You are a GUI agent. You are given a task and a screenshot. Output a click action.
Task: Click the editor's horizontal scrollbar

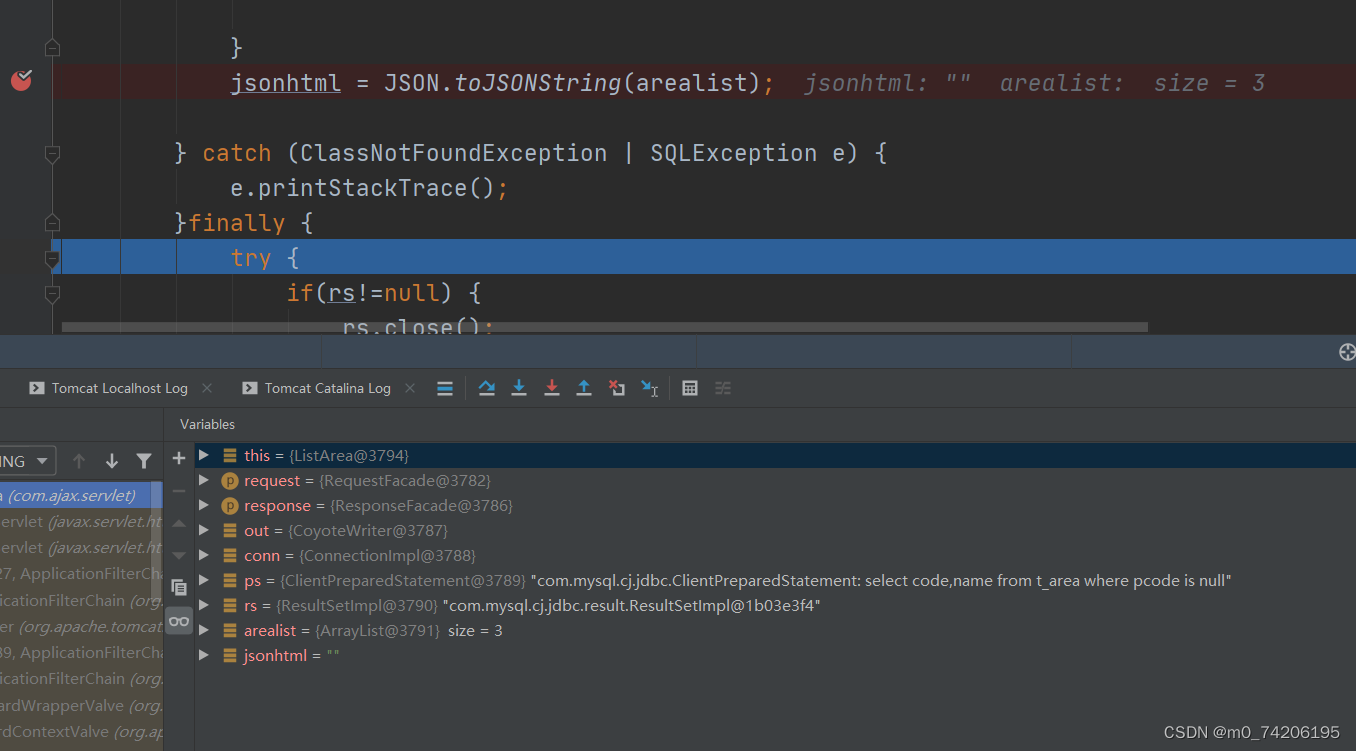(600, 326)
